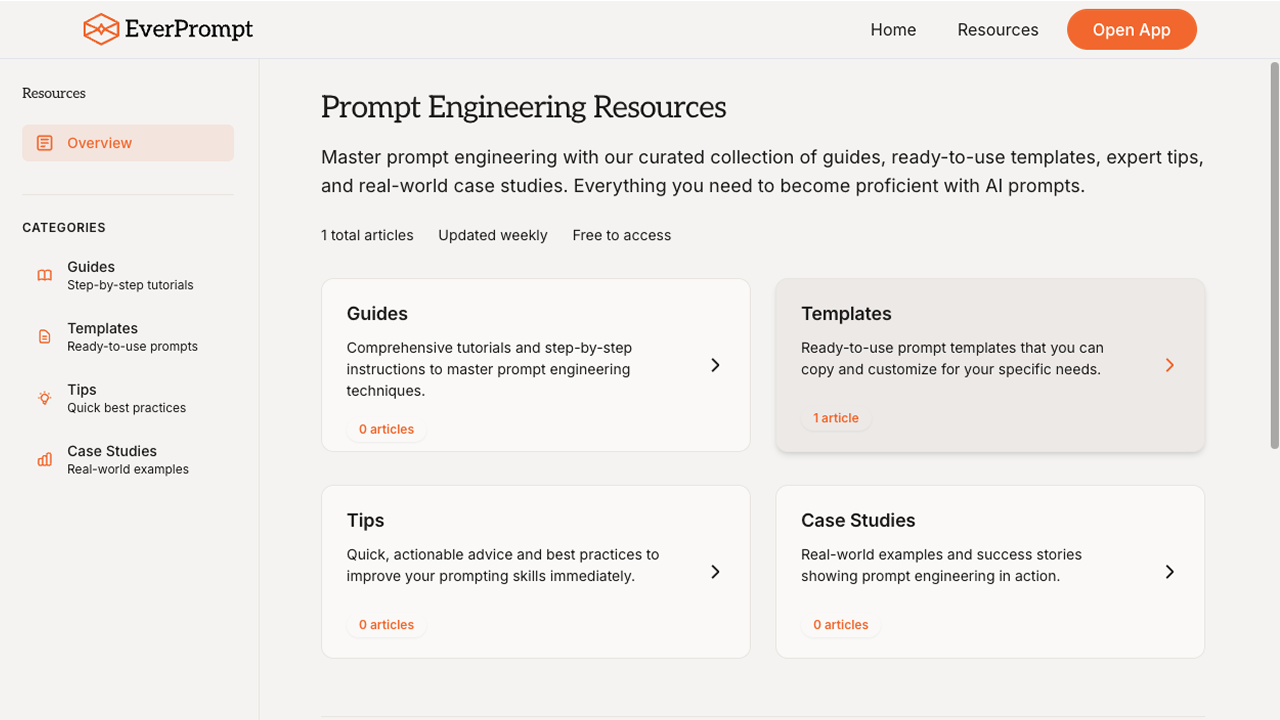Click the '0 articles' badge on Case Studies
Viewport: 1280px width, 720px height.
click(x=841, y=624)
